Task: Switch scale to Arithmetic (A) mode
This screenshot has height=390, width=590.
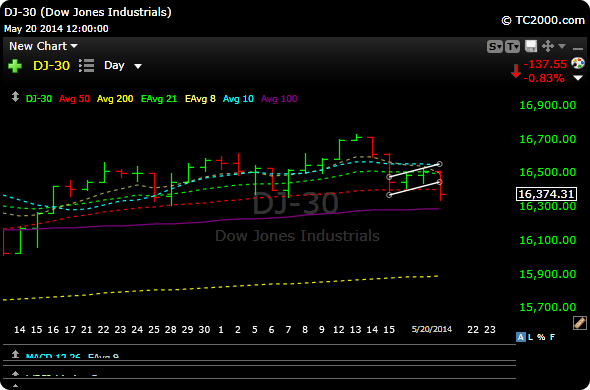Action: click(x=521, y=337)
